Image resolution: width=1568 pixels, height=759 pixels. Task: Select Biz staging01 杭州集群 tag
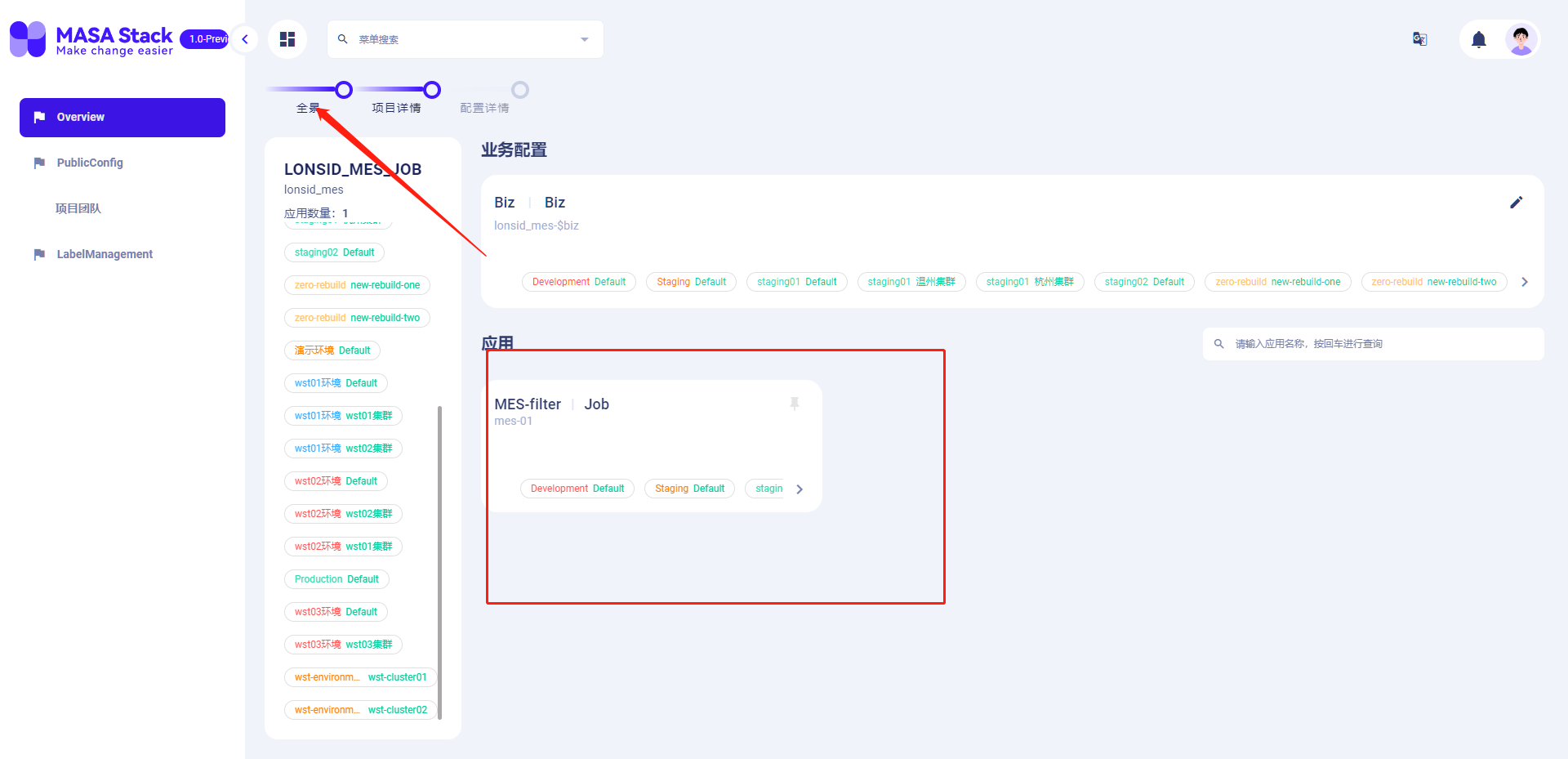[1030, 282]
